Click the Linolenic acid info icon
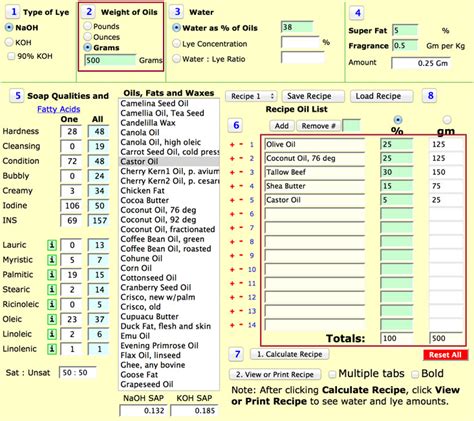Image resolution: width=474 pixels, height=421 pixels. [x=52, y=349]
